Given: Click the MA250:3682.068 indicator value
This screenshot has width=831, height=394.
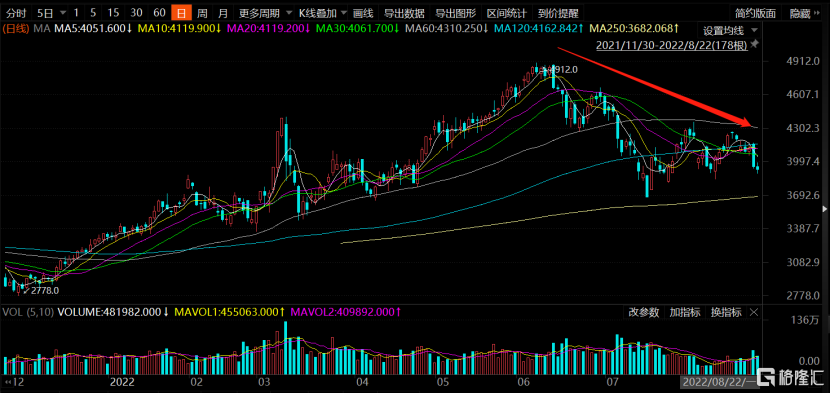Looking at the screenshot, I should (634, 28).
